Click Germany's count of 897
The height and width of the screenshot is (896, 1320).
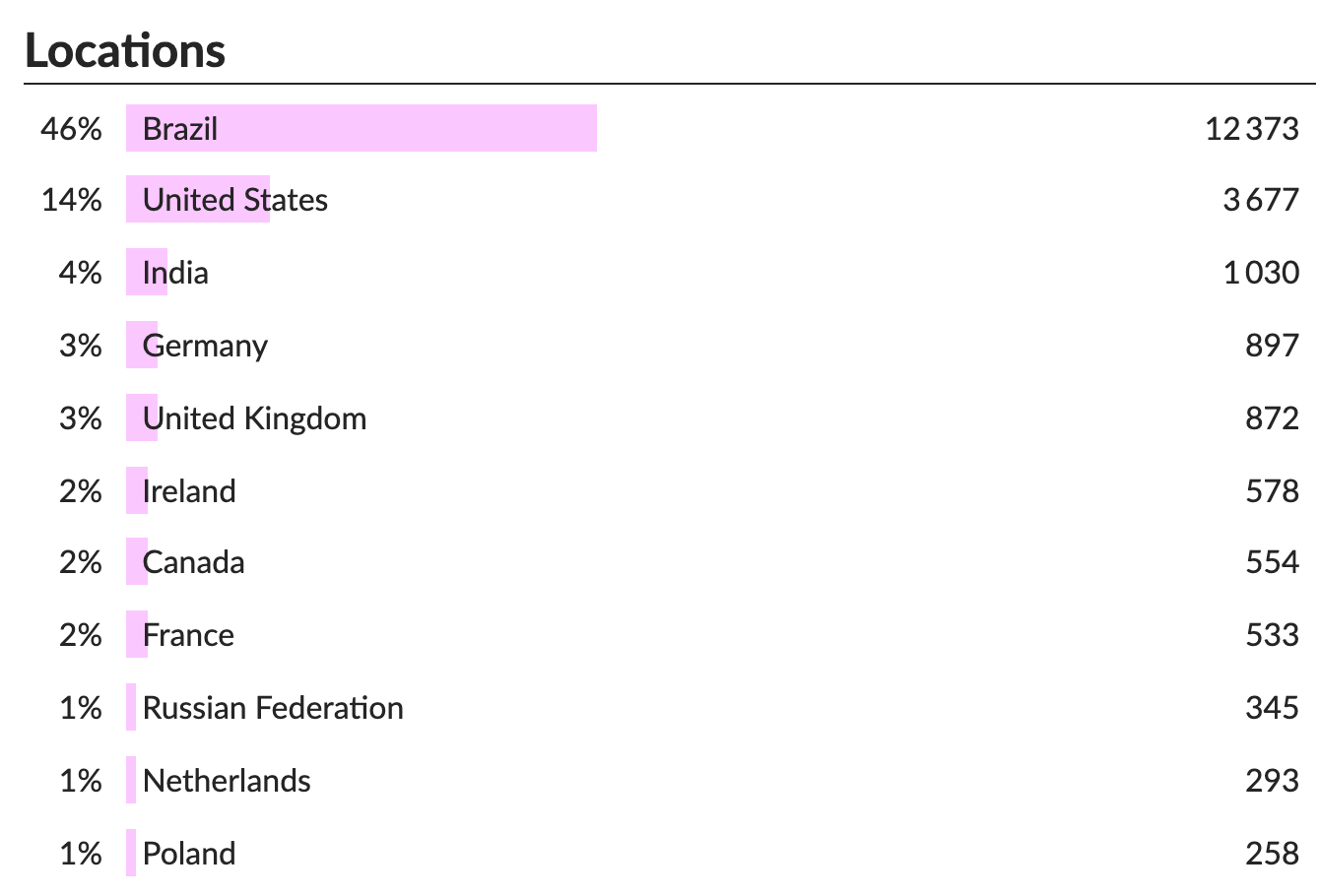pyautogui.click(x=1272, y=346)
